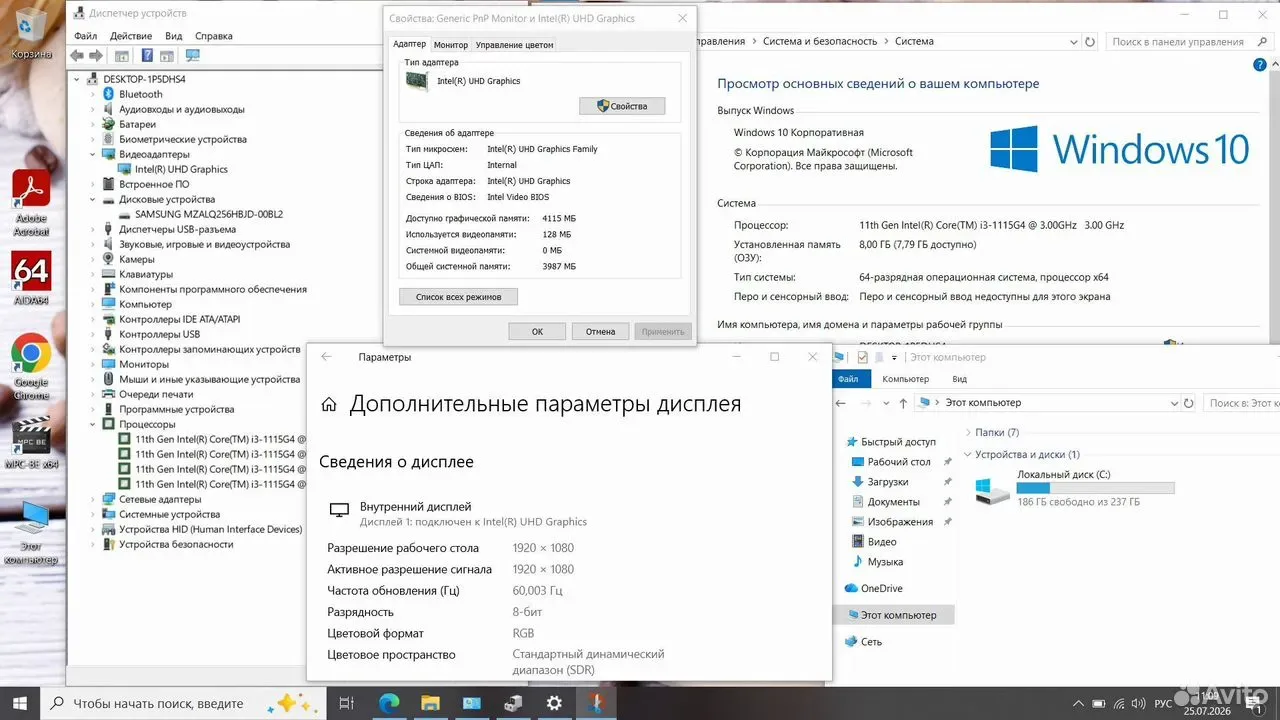Screen dimensions: 1280x720
Task: Open the Explorer address bar dropdown
Action: pyautogui.click(x=1174, y=403)
